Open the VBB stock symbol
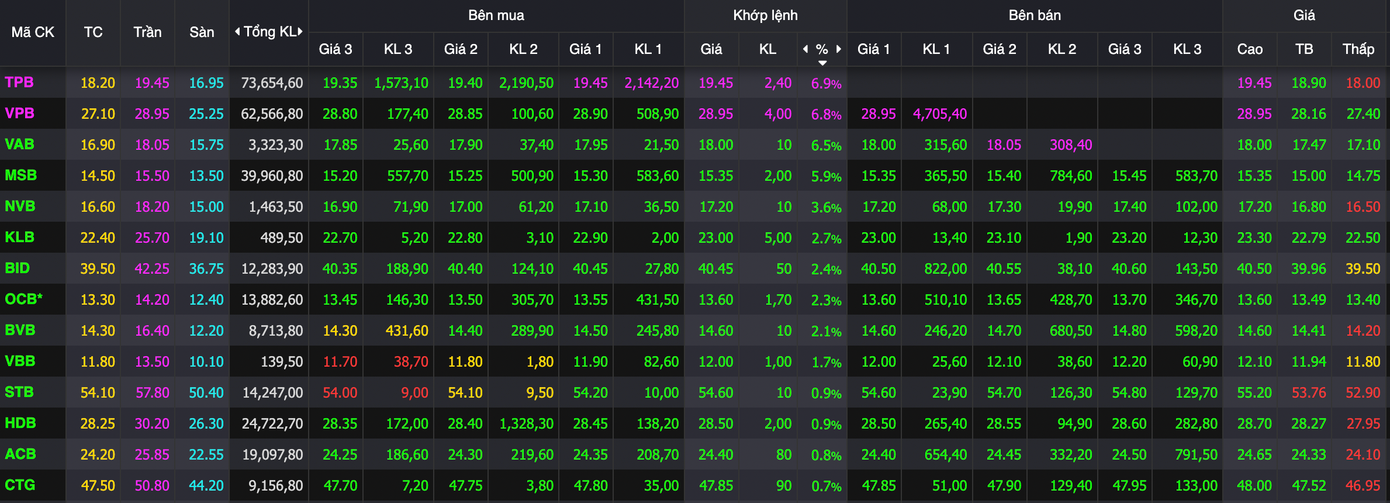This screenshot has width=1390, height=503. [19, 362]
